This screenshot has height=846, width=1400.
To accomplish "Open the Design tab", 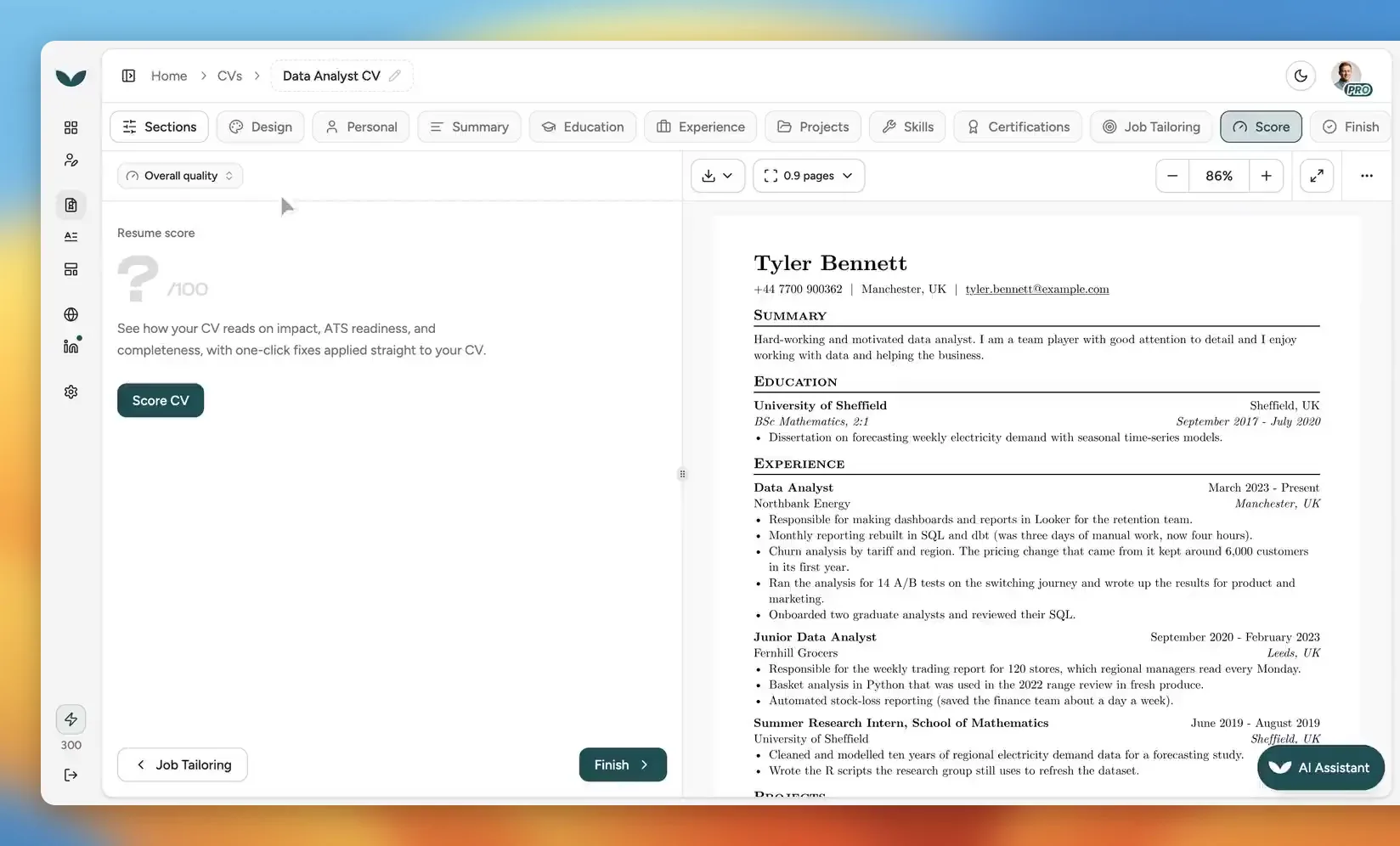I will tap(260, 127).
